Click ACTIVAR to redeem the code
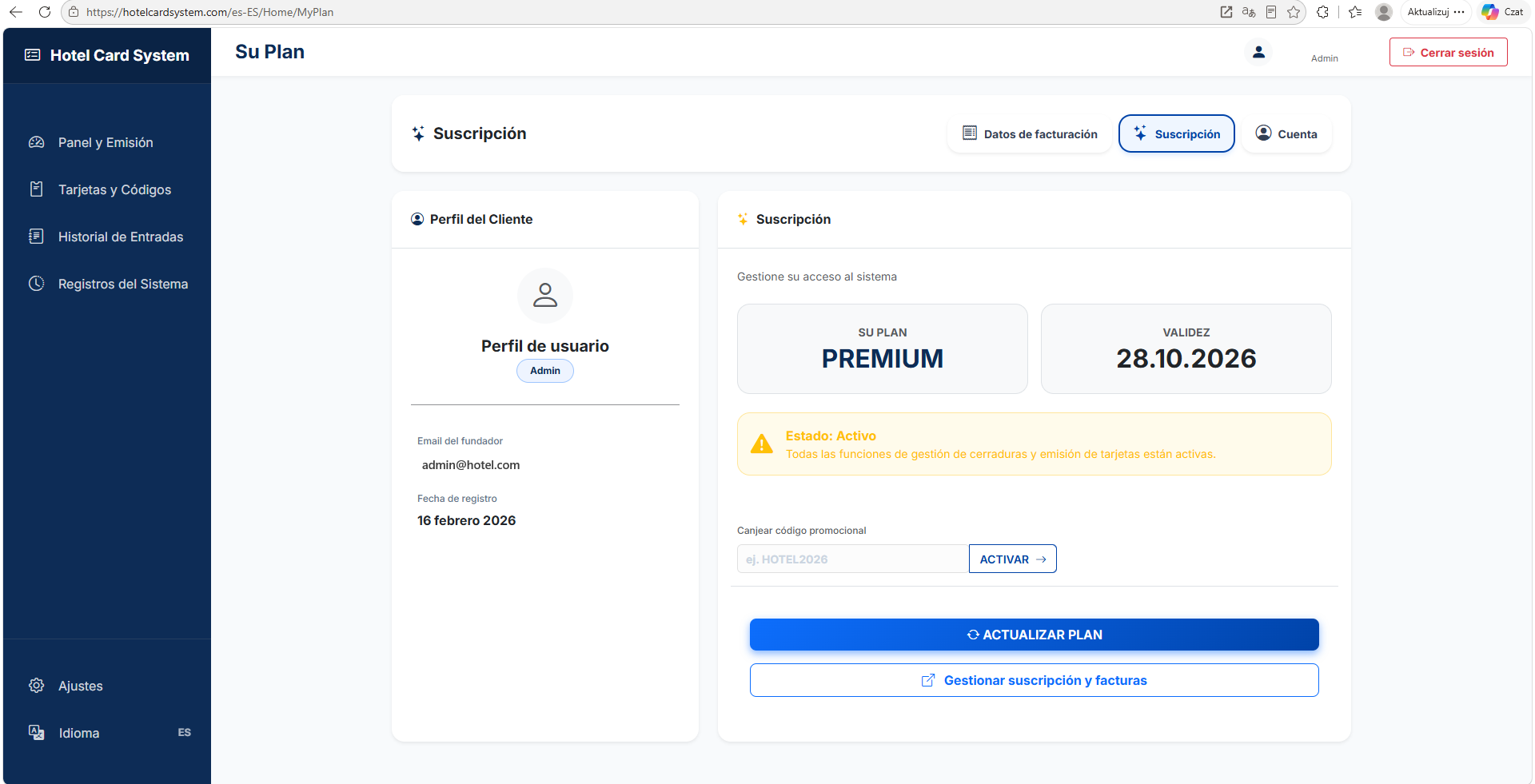1535x784 pixels. (x=1013, y=559)
